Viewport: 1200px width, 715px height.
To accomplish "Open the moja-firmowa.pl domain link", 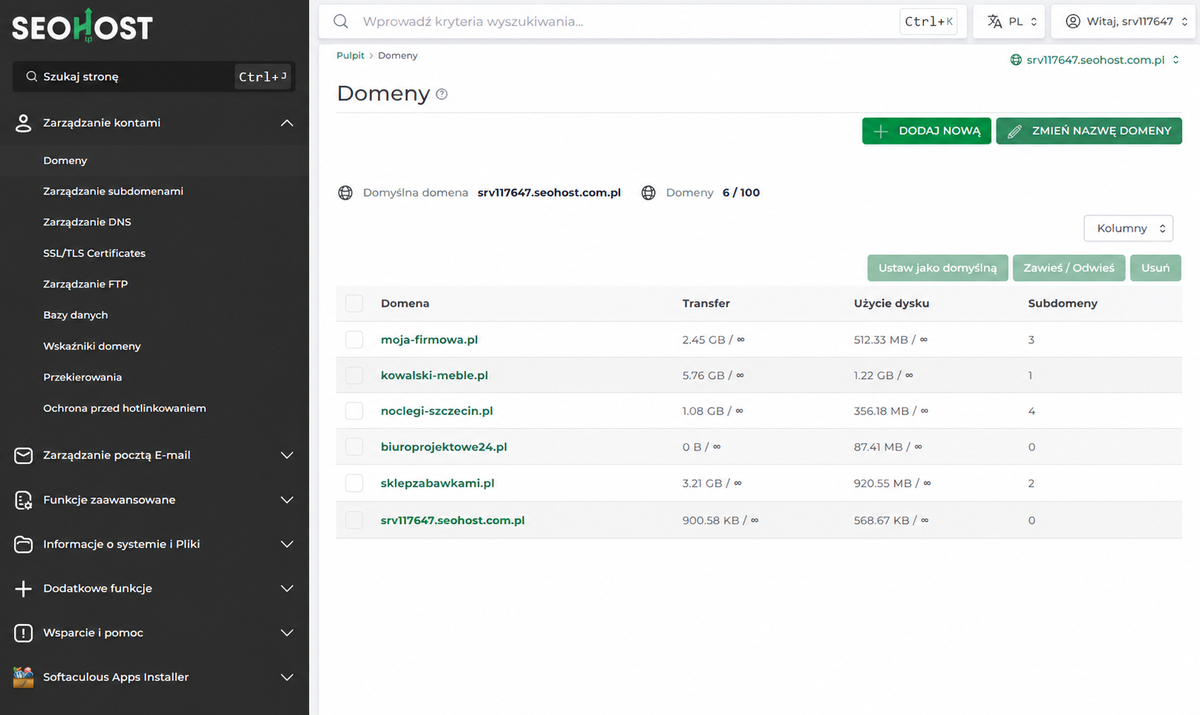I will (429, 340).
